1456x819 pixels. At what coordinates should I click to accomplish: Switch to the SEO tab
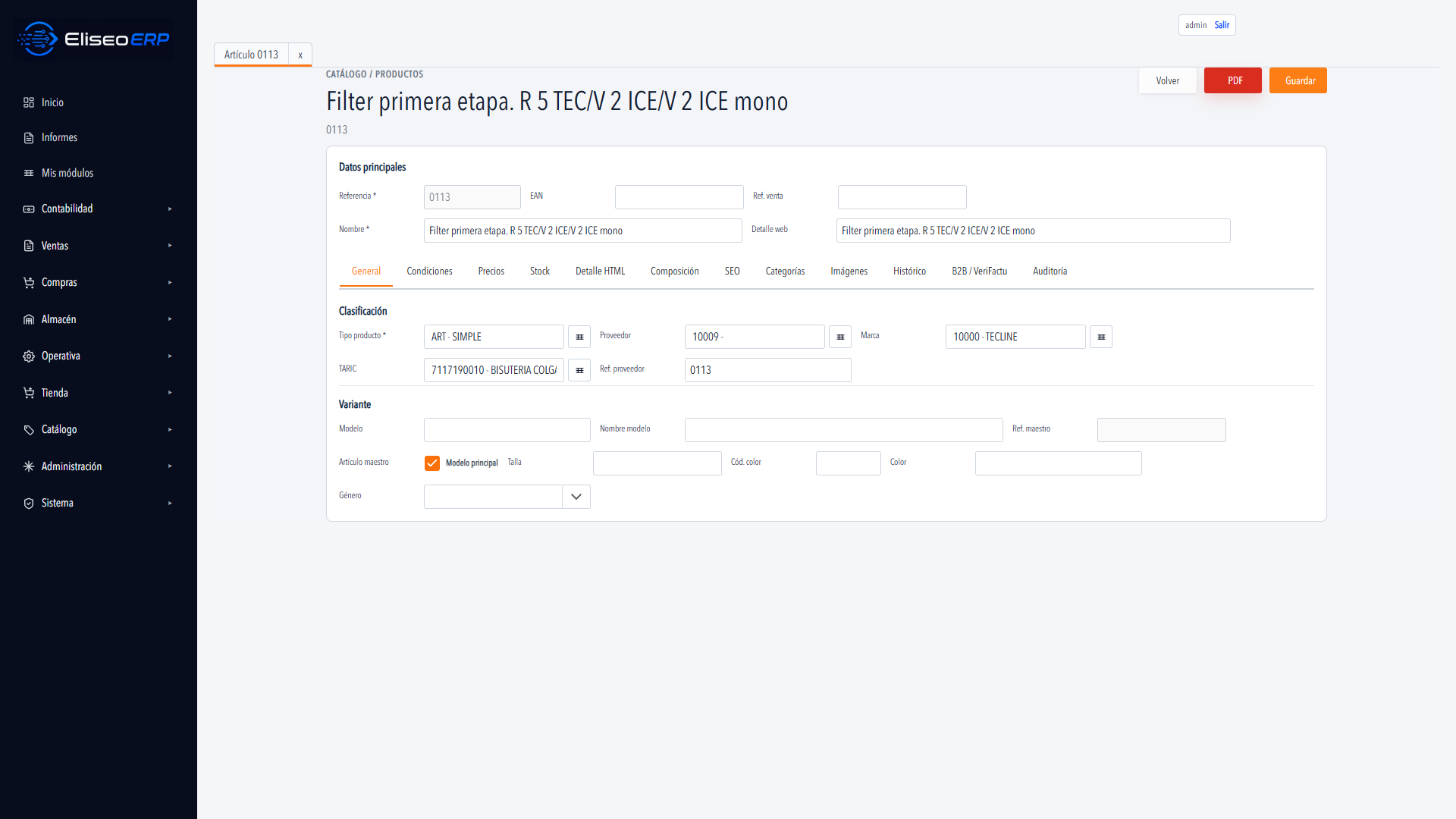click(x=732, y=271)
